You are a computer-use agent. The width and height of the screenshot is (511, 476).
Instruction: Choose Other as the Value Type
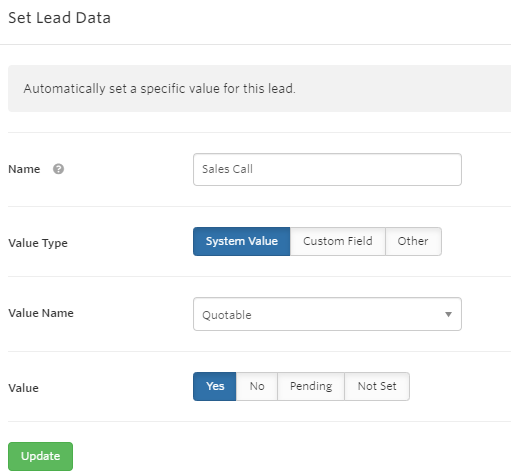click(413, 241)
